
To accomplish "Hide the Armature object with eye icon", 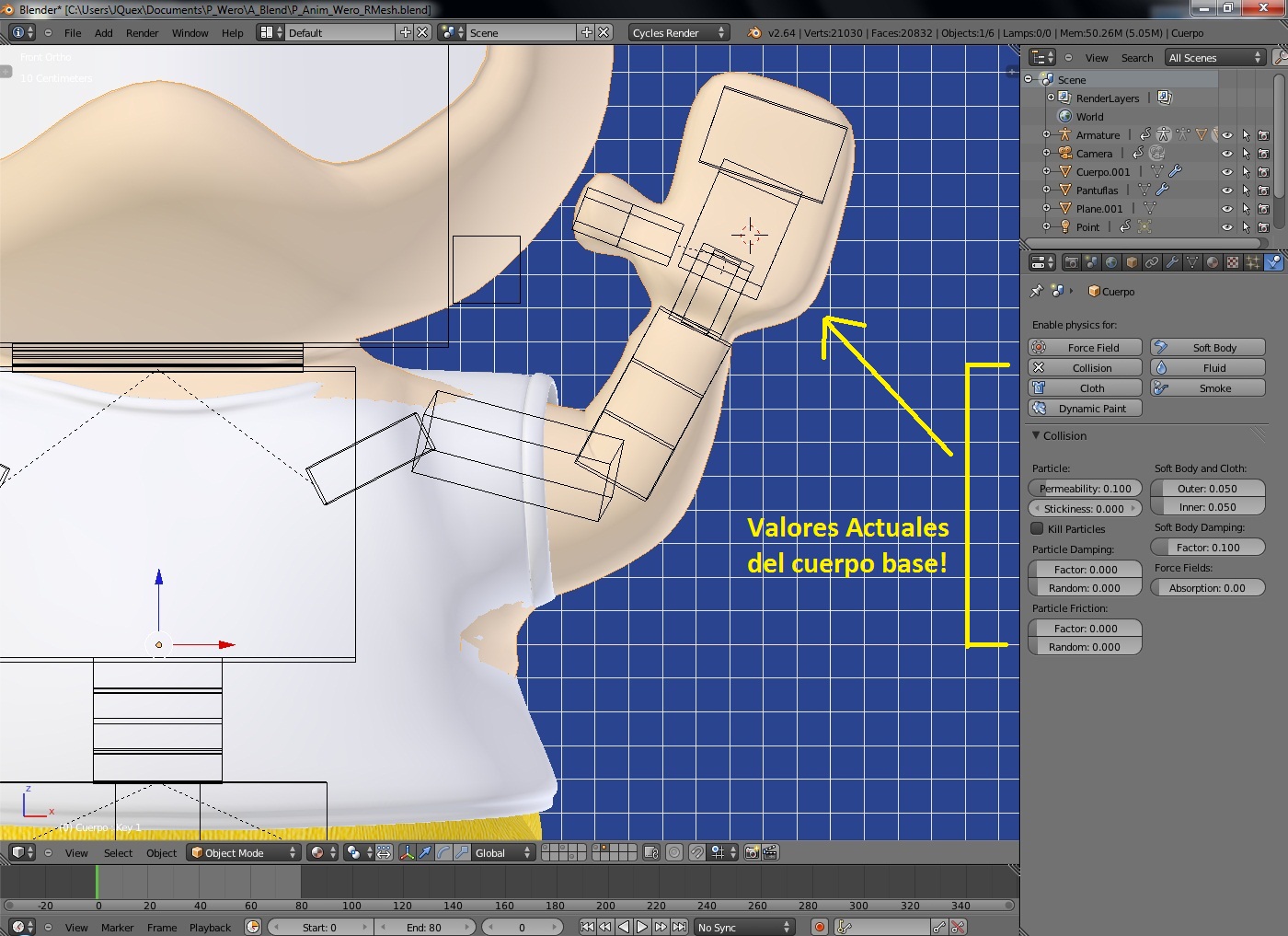I will (x=1226, y=135).
